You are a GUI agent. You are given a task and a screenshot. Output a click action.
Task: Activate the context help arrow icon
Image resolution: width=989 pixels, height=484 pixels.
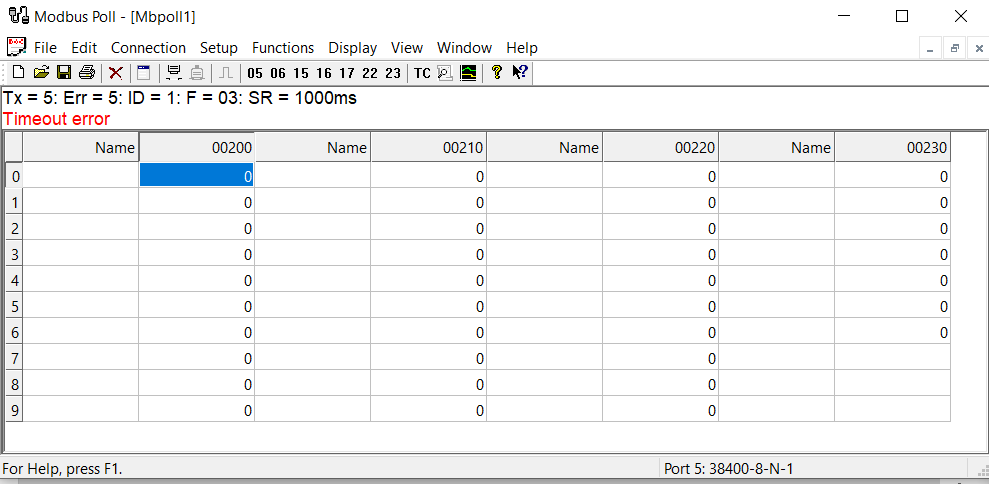pyautogui.click(x=520, y=72)
